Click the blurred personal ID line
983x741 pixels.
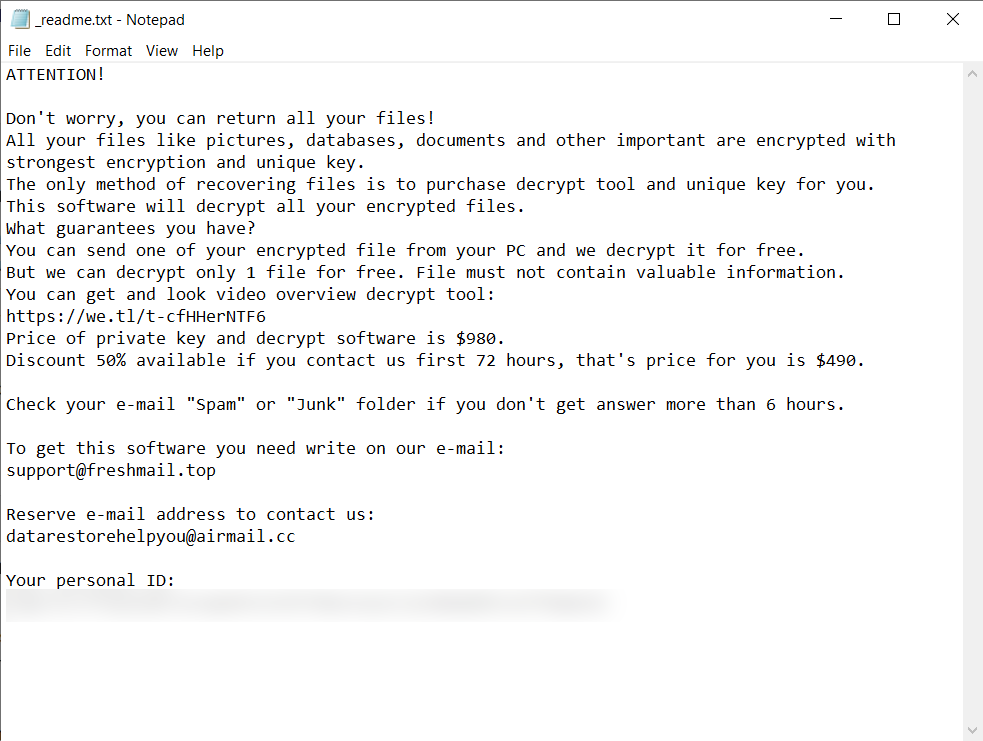click(310, 603)
